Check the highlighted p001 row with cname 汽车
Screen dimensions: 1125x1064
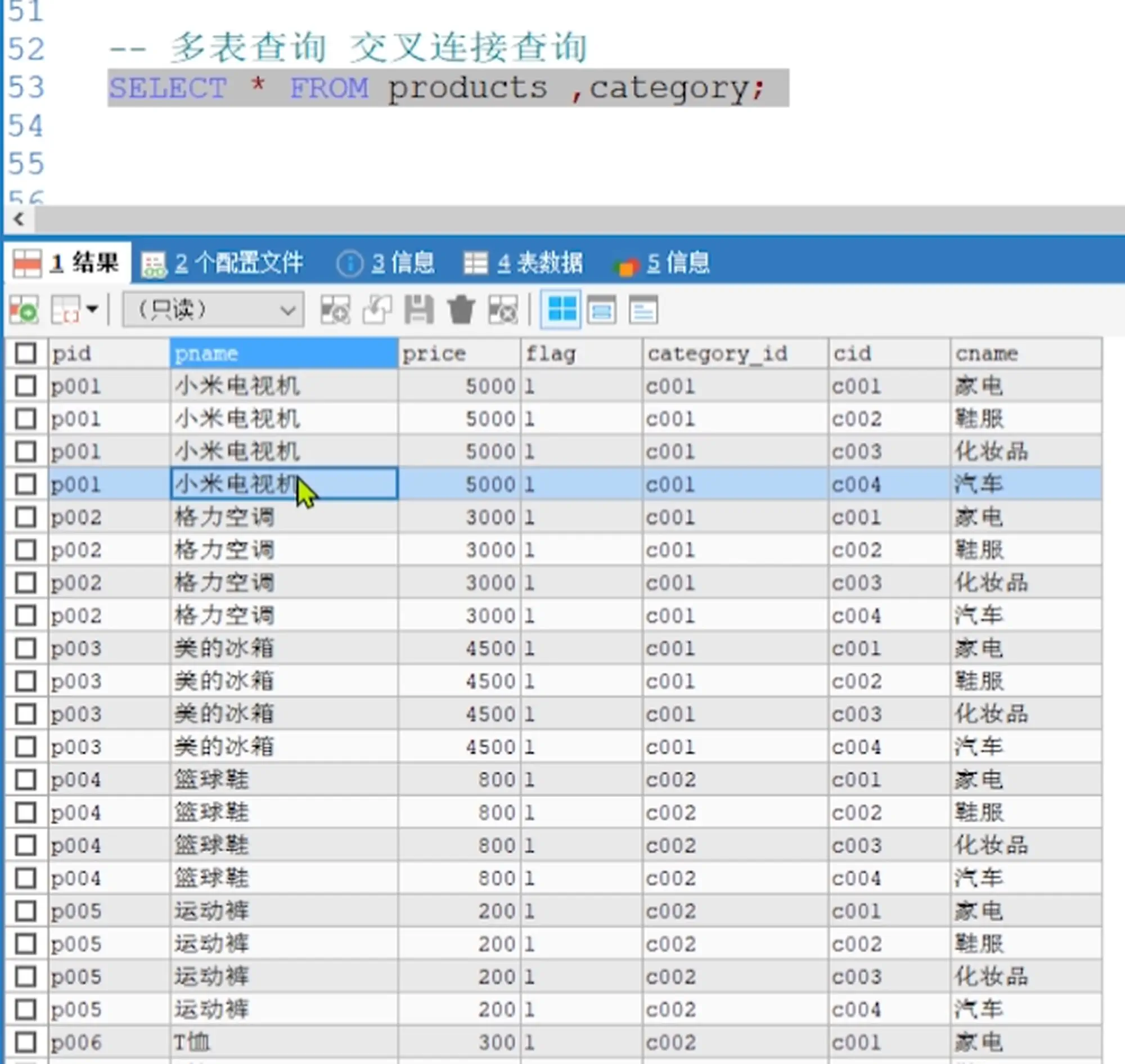coord(25,484)
